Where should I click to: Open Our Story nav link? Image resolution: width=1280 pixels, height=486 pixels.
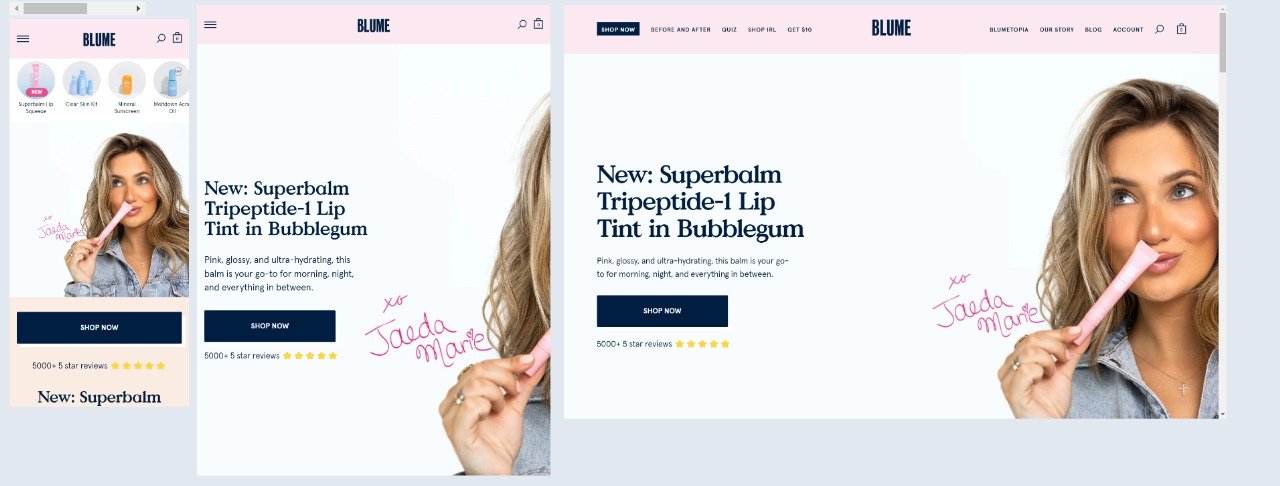[x=1057, y=30]
